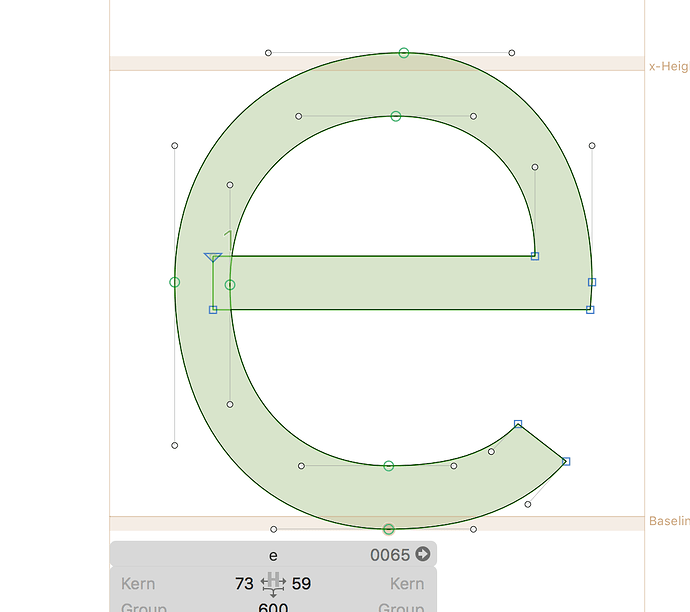Screen dimensions: 690x612
Task: Click the right Kern field
Action: pyautogui.click(x=405, y=584)
